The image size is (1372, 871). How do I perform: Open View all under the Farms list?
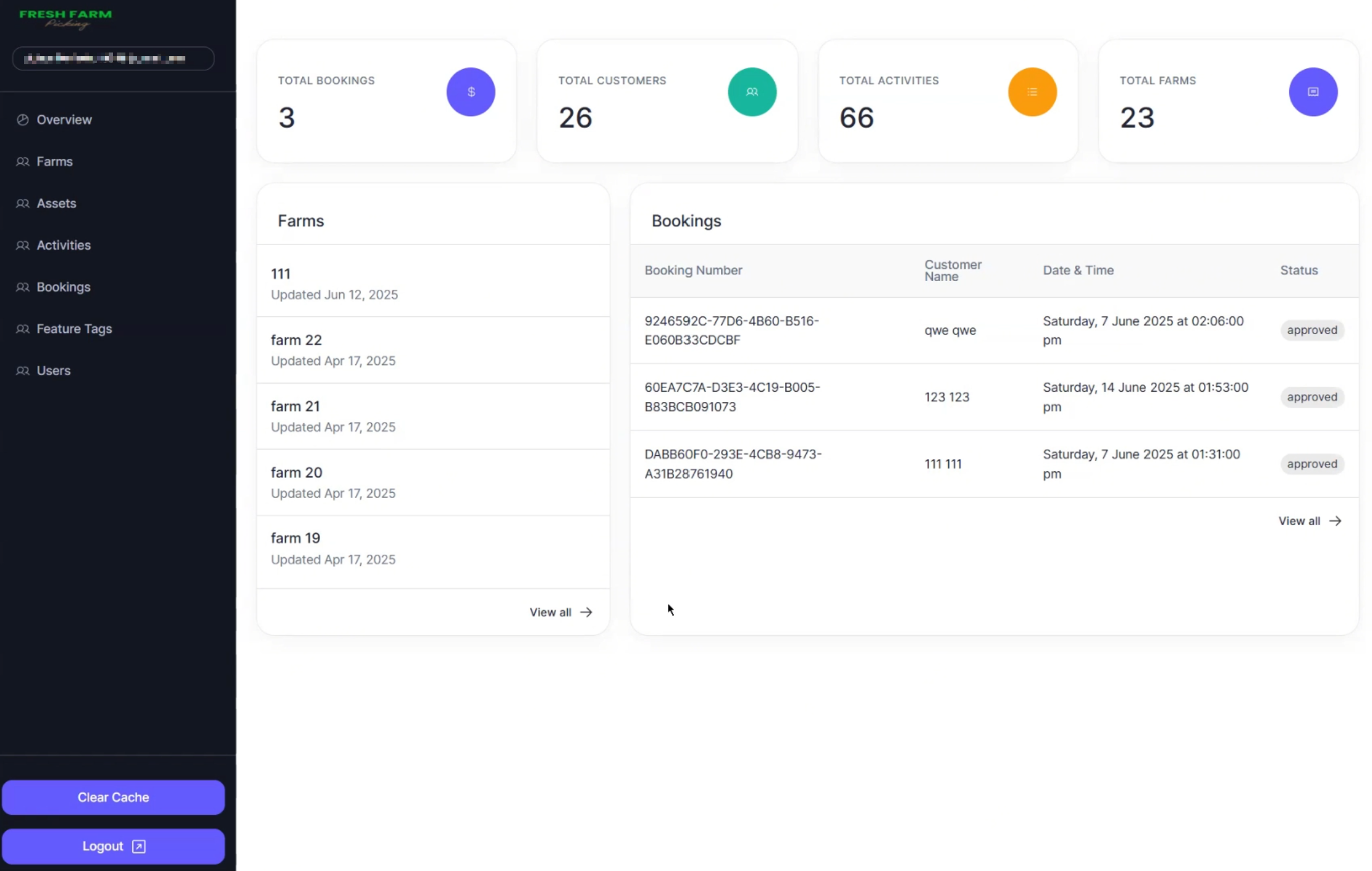[x=559, y=612]
